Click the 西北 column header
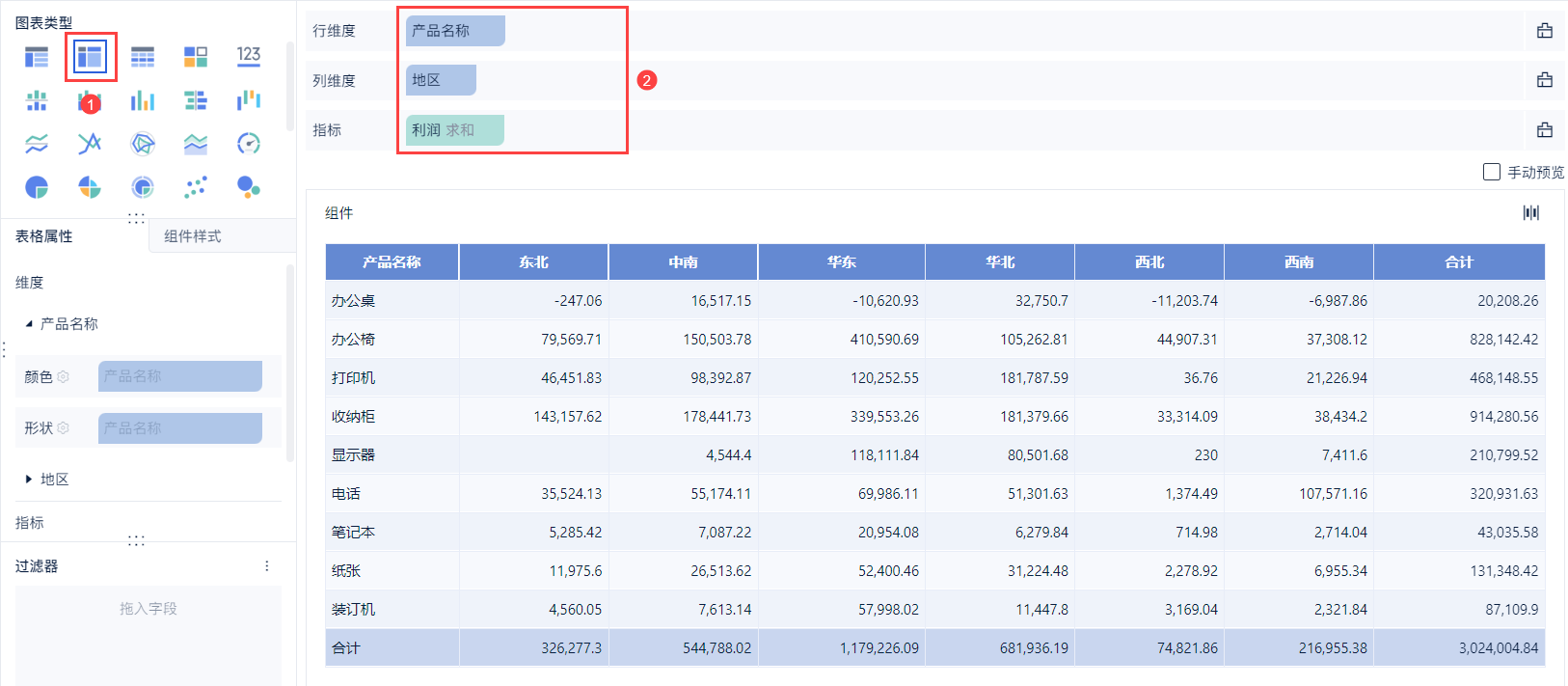 pos(1149,261)
